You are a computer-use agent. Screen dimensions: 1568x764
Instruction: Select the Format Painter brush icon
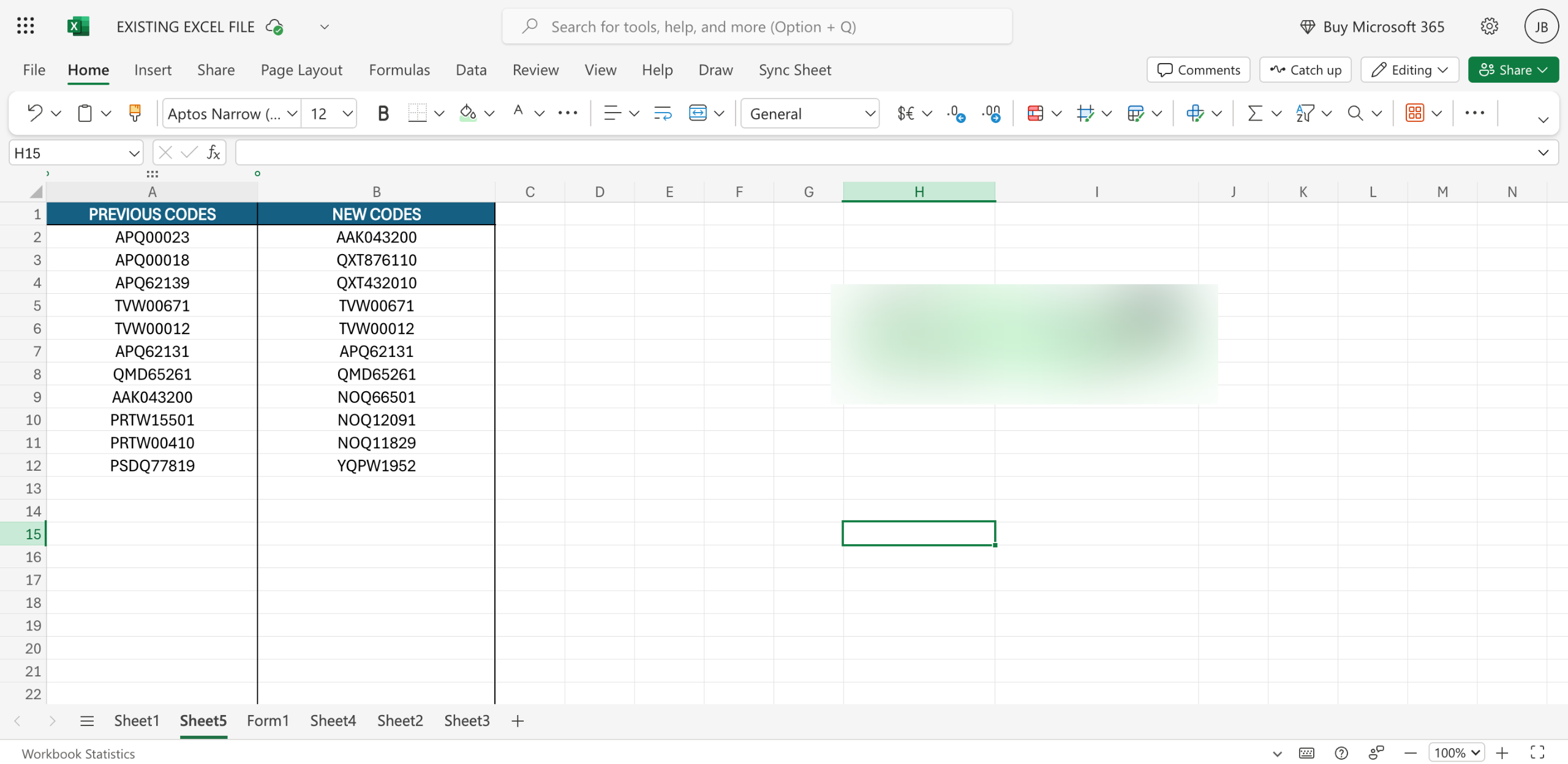click(135, 113)
